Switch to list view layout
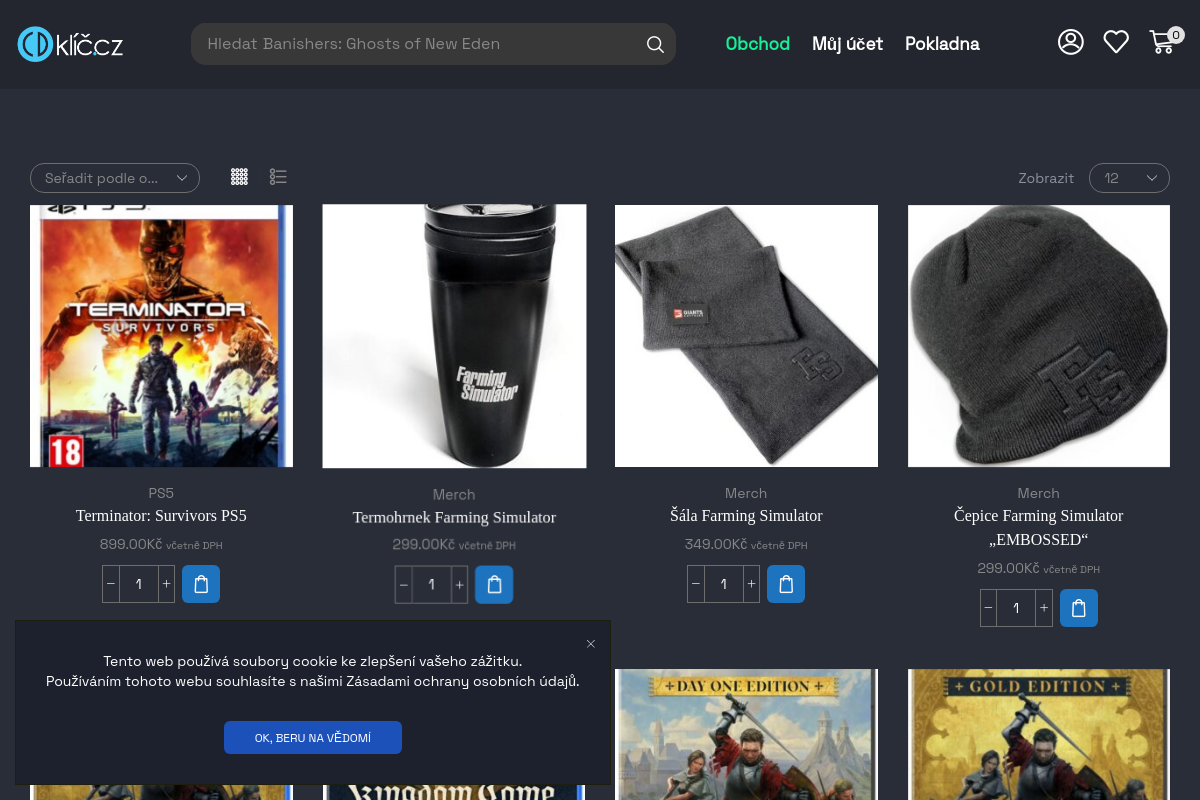 pyautogui.click(x=278, y=177)
